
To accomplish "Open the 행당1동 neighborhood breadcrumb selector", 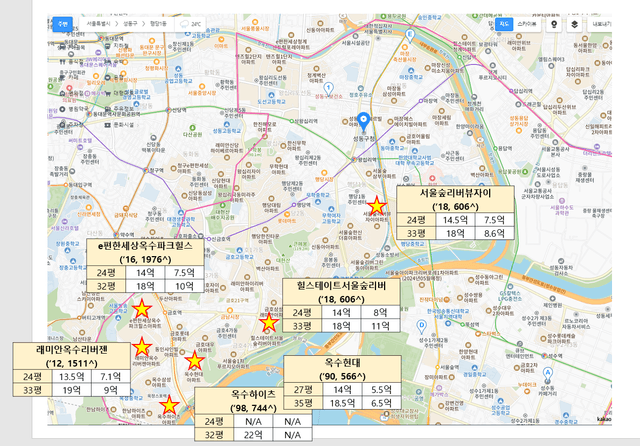I will 158,24.
